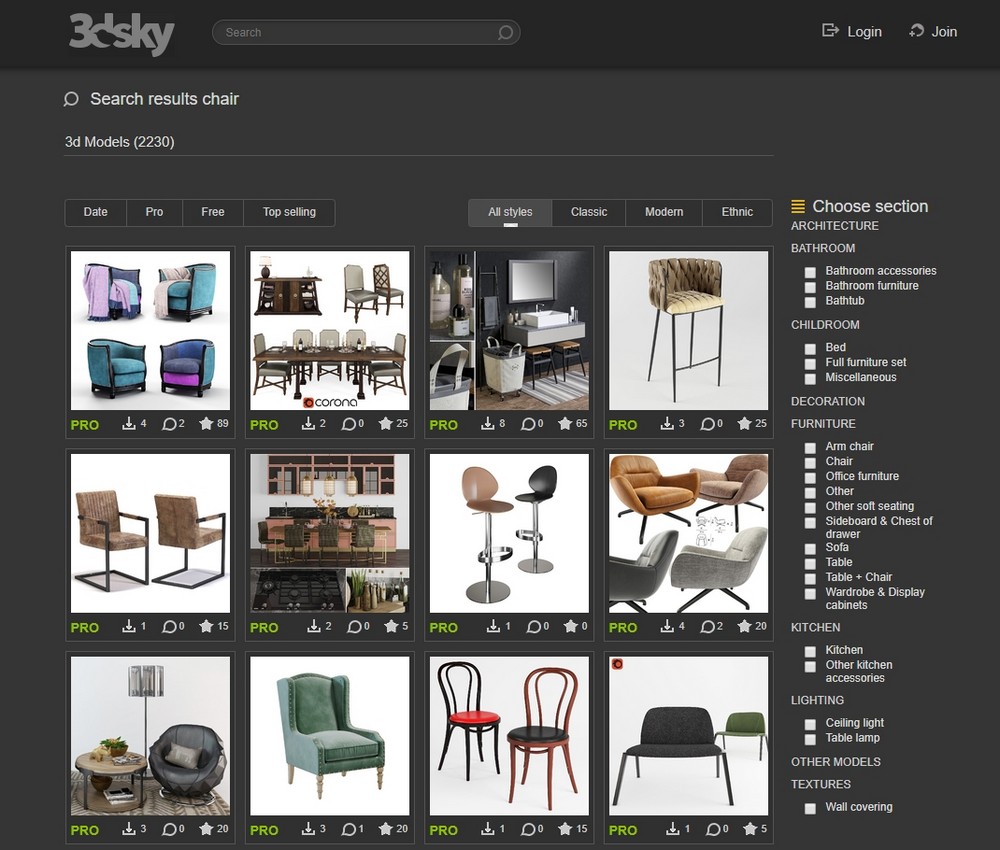
Task: Click the Top selling filter button
Action: (289, 212)
